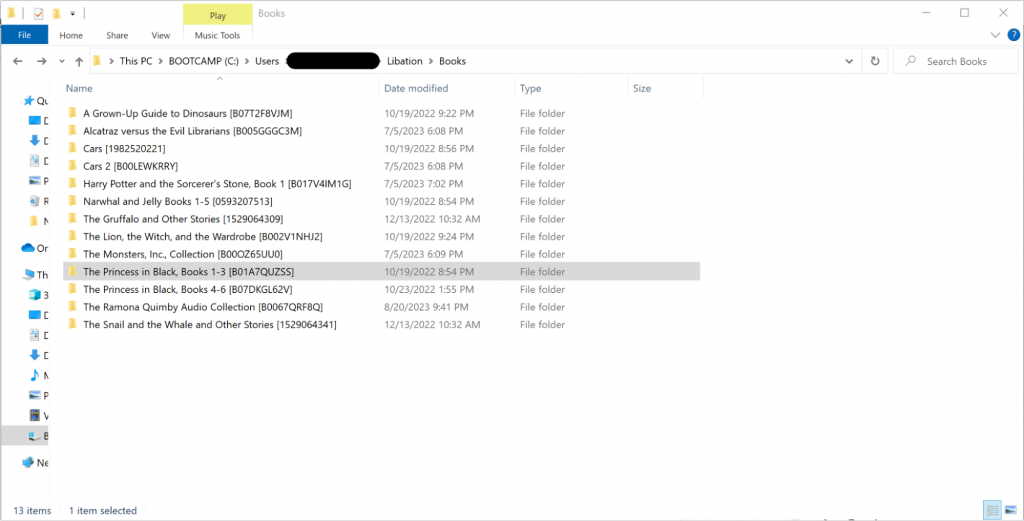The width and height of the screenshot is (1024, 521).
Task: Open the address bar history dropdown
Action: coord(849,61)
